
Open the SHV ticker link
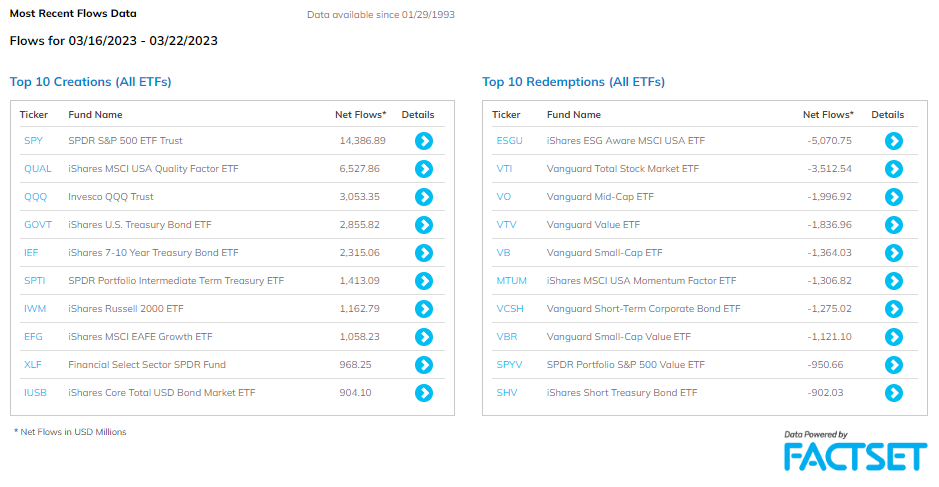click(x=507, y=393)
